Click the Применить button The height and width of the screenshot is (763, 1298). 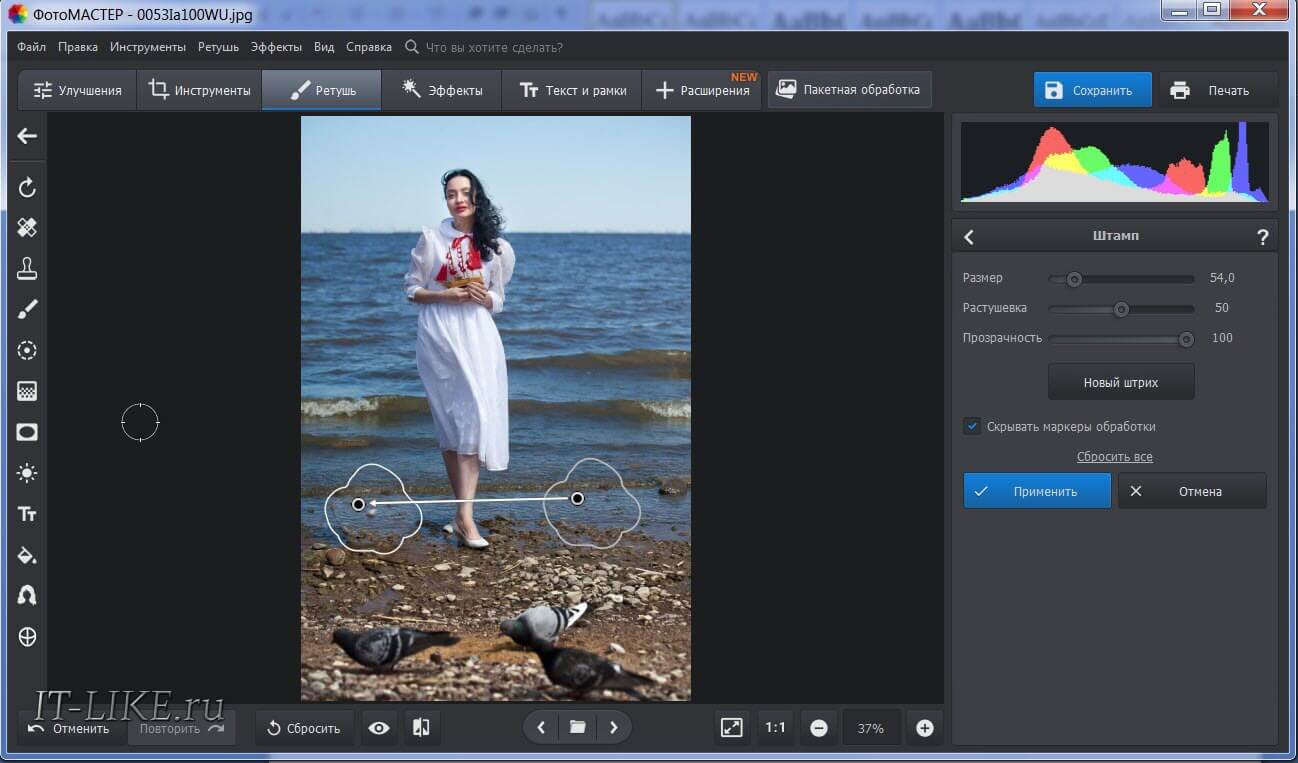pos(1037,491)
